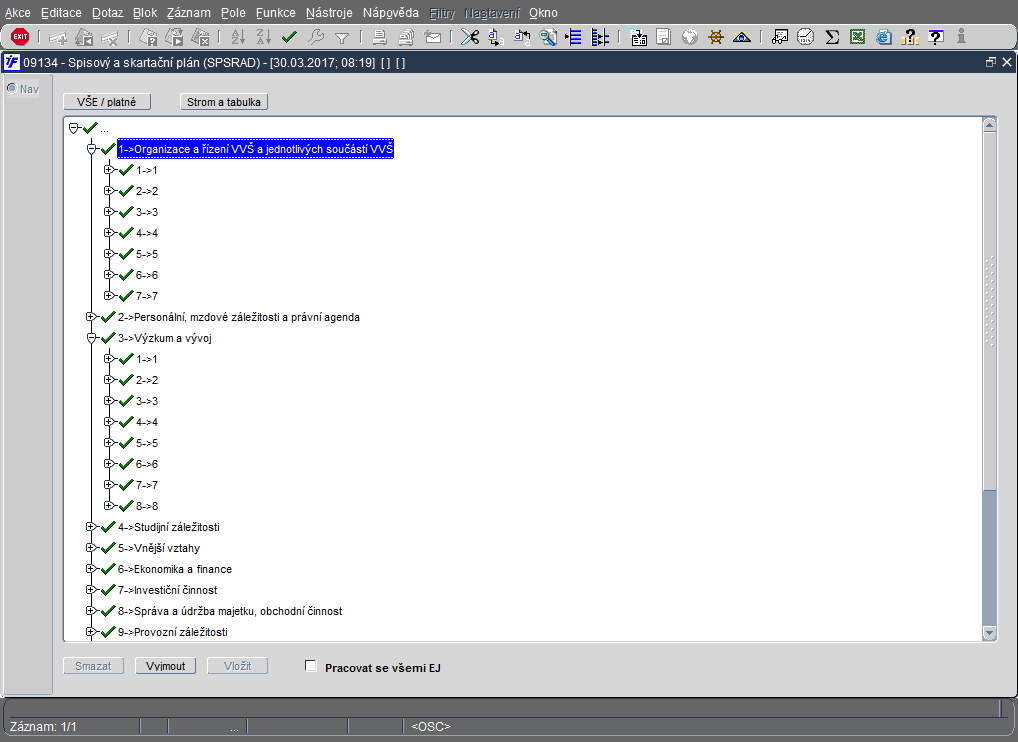Select the '4->Studijní záležitosti' row
The image size is (1018, 742).
click(169, 527)
